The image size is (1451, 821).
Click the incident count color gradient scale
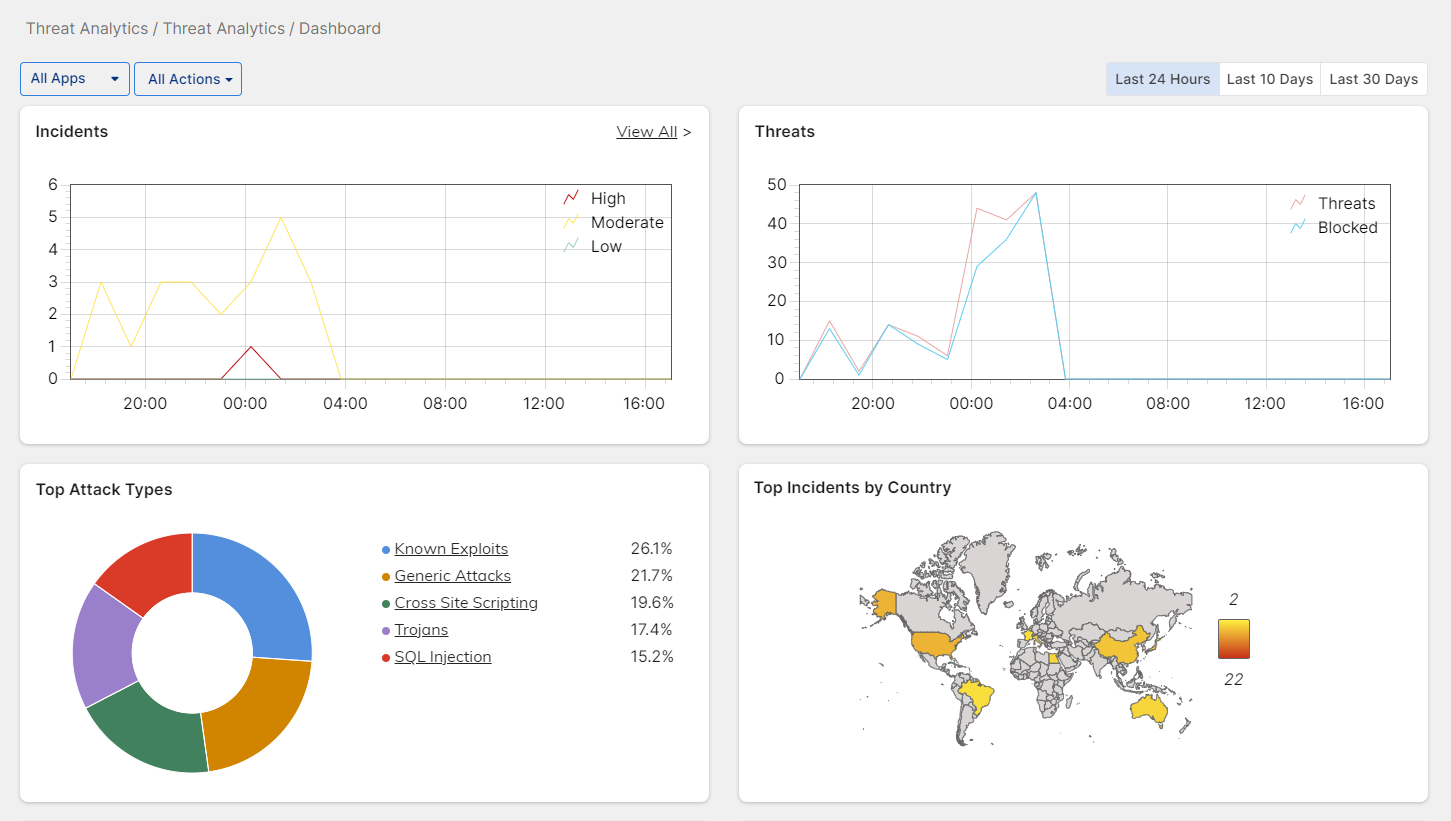click(1233, 639)
